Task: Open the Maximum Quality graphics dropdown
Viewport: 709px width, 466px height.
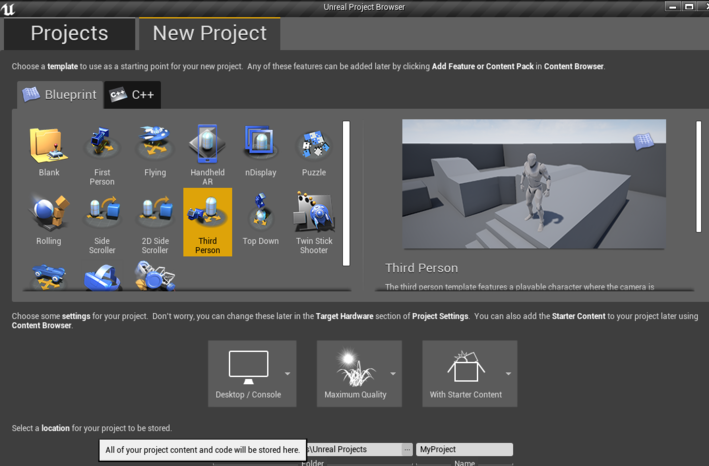Action: pos(359,373)
